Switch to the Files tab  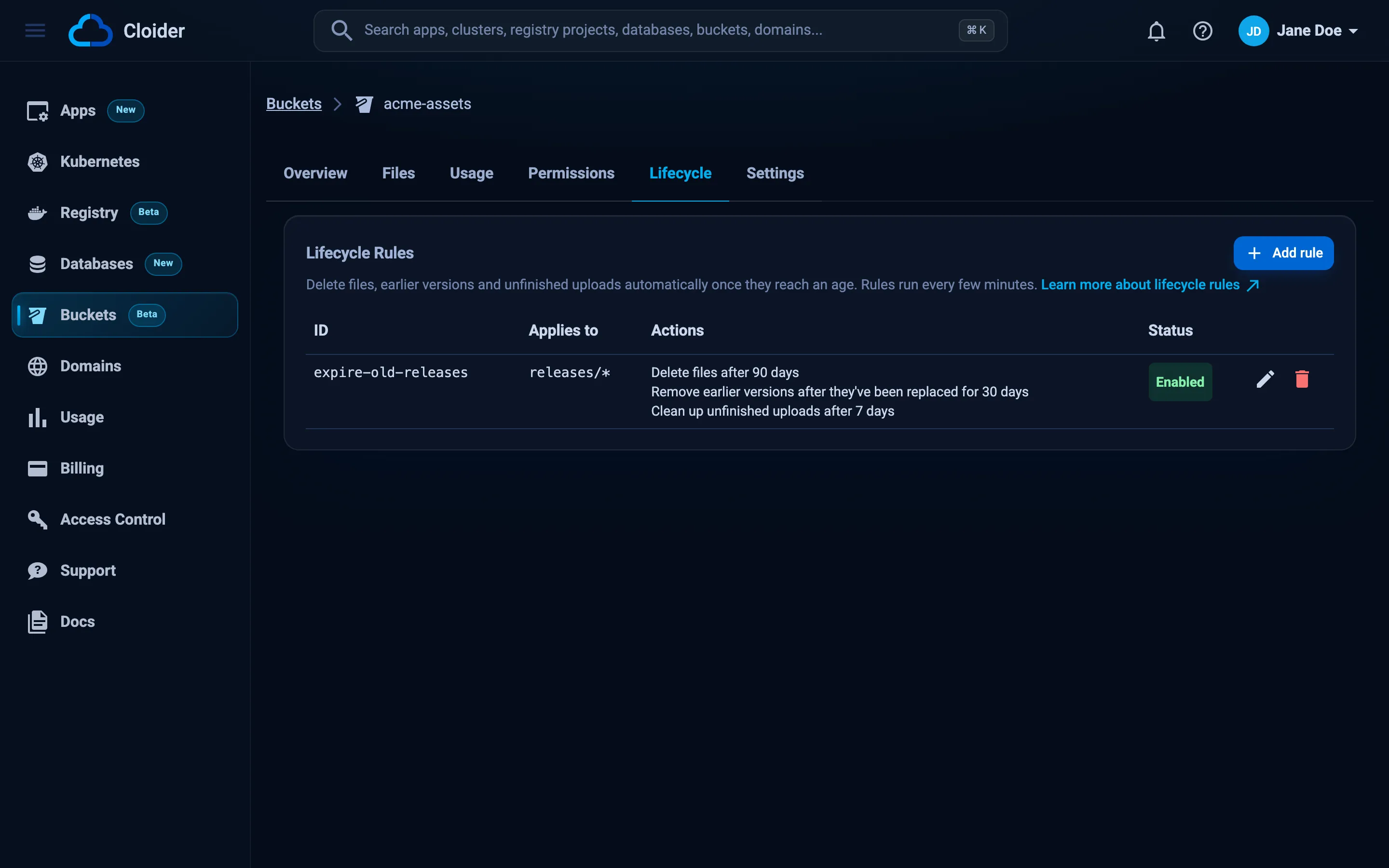point(398,174)
